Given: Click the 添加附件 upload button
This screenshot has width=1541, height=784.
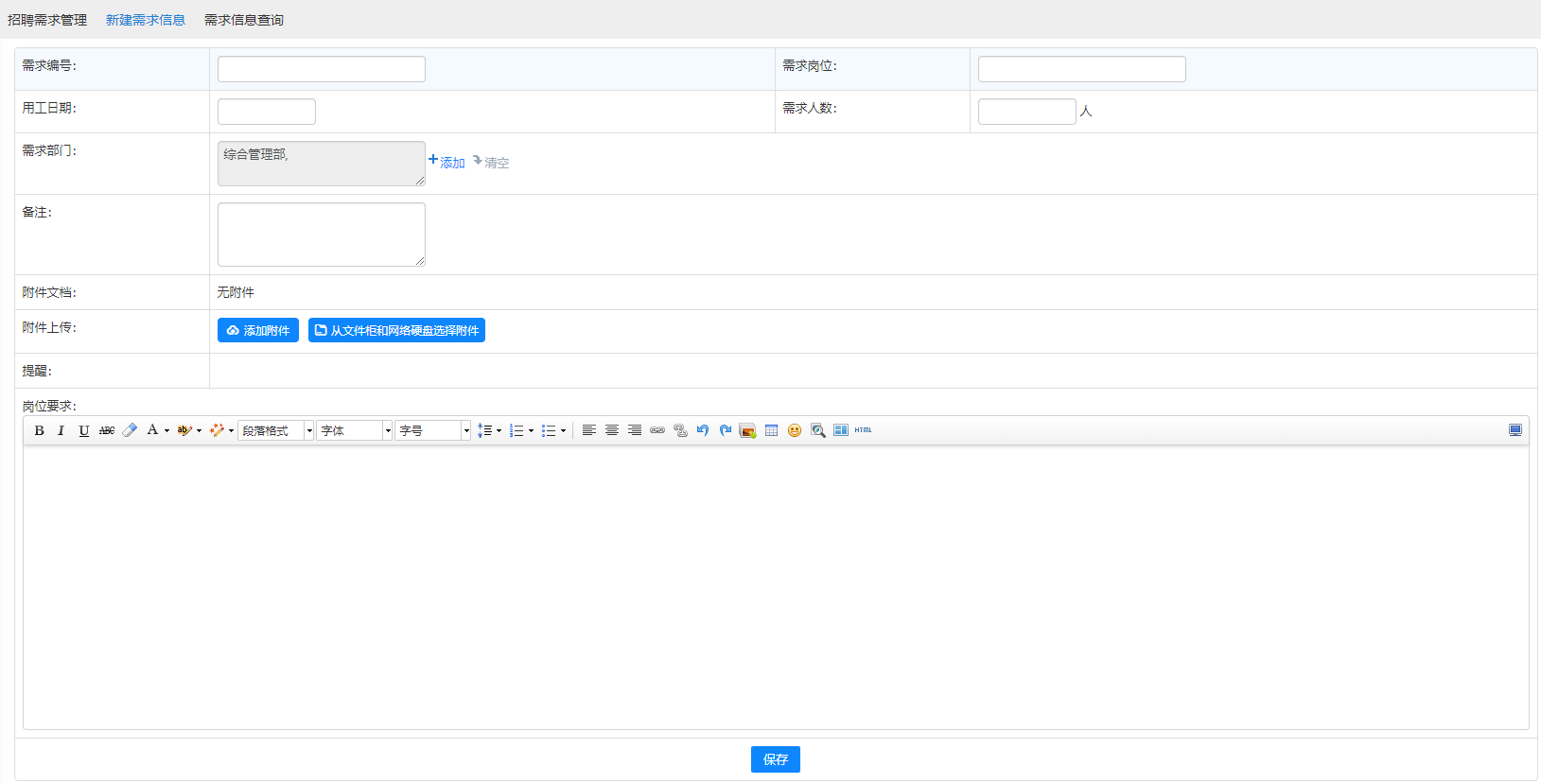Looking at the screenshot, I should 258,330.
